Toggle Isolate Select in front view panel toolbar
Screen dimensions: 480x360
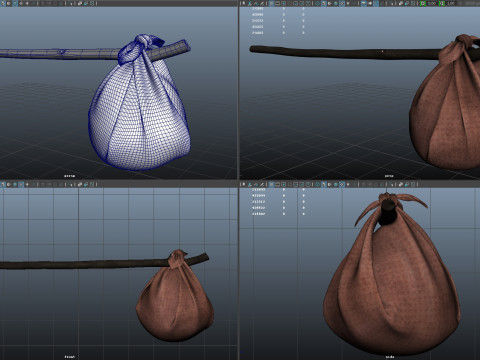70,184
